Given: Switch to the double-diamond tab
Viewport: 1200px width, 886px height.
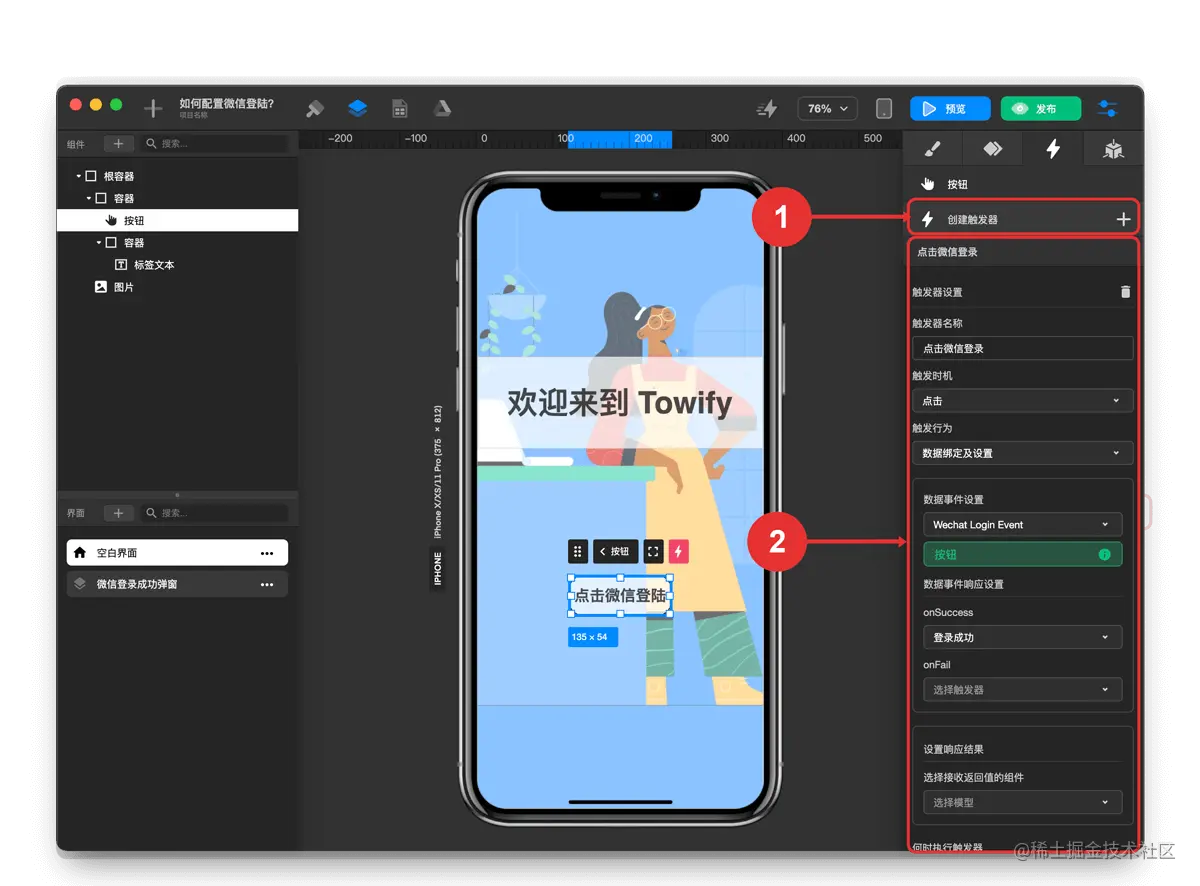Looking at the screenshot, I should point(992,149).
